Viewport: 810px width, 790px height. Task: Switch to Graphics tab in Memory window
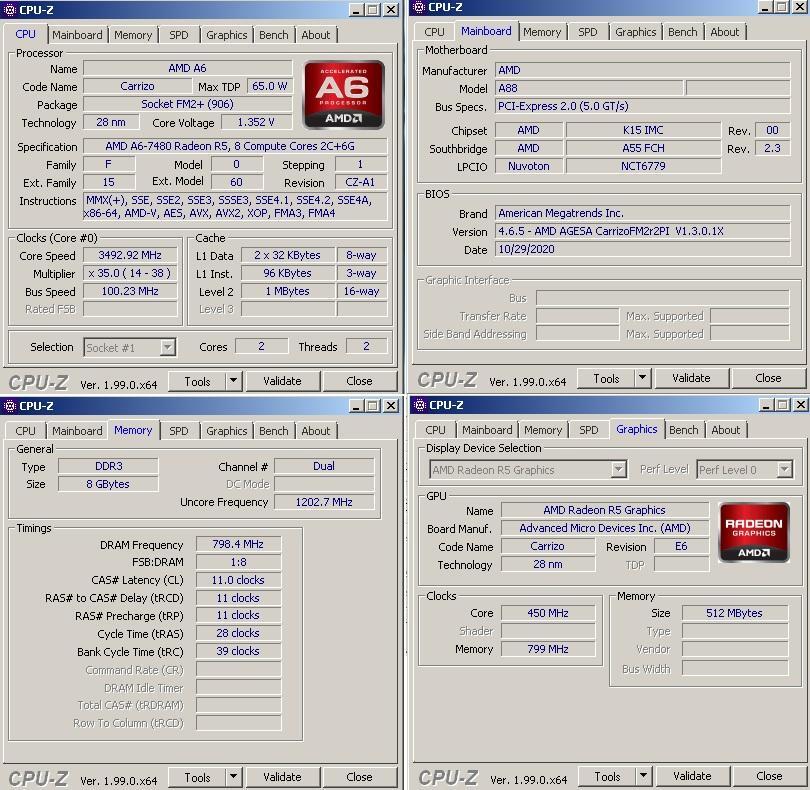click(226, 431)
